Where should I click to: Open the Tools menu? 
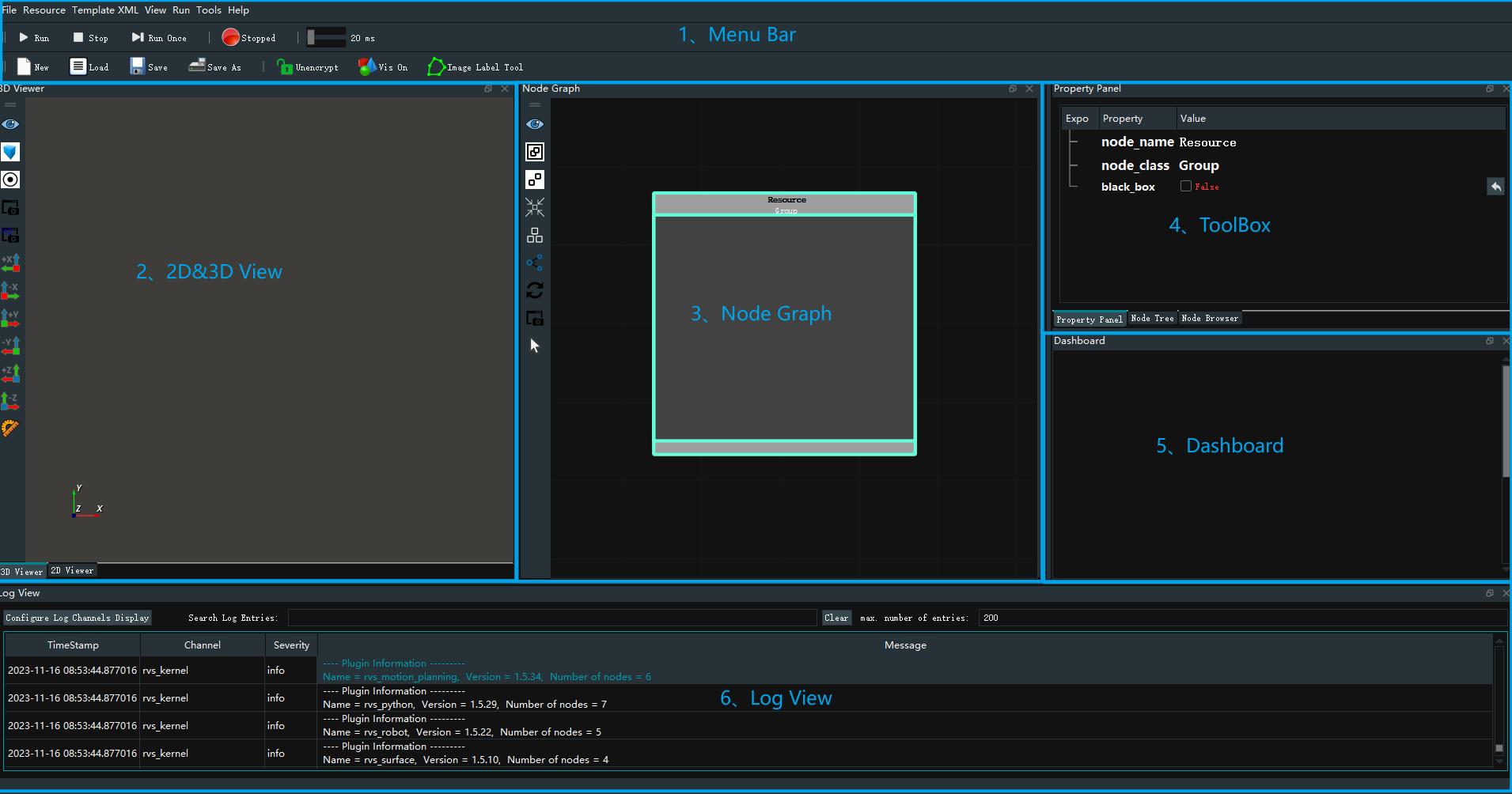209,10
